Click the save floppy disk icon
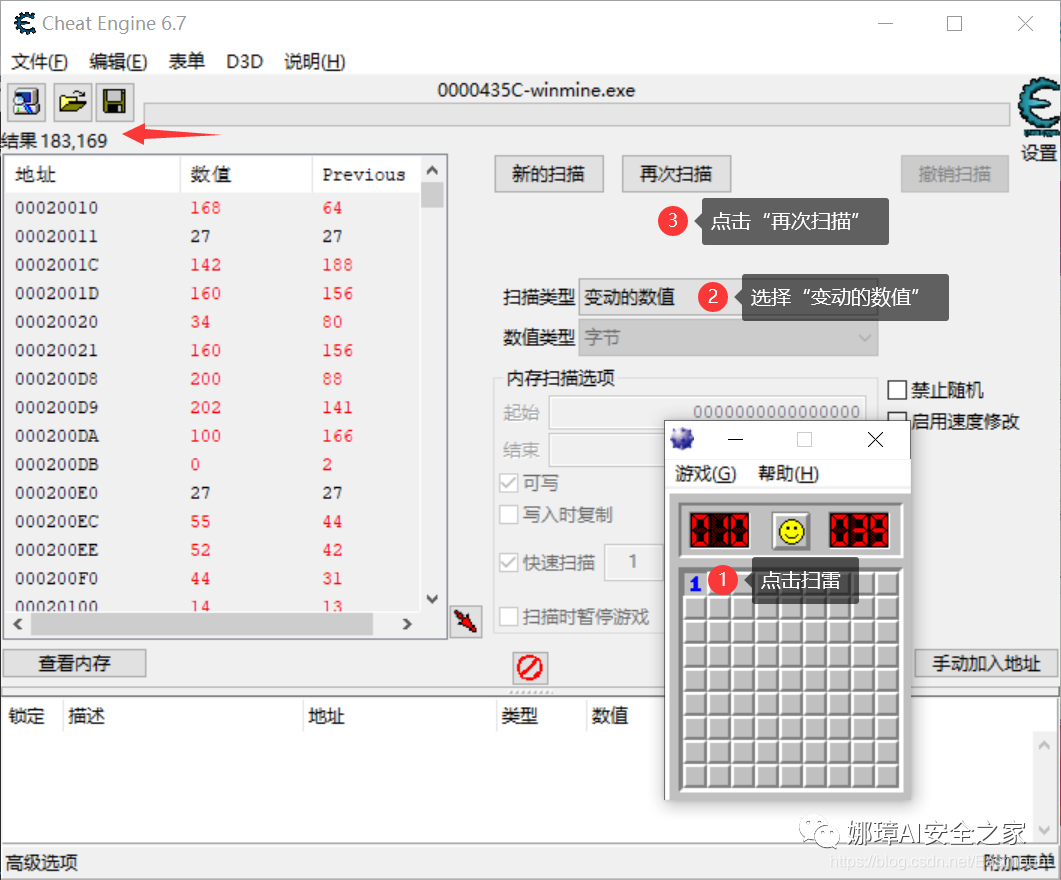This screenshot has width=1061, height=880. pyautogui.click(x=114, y=102)
